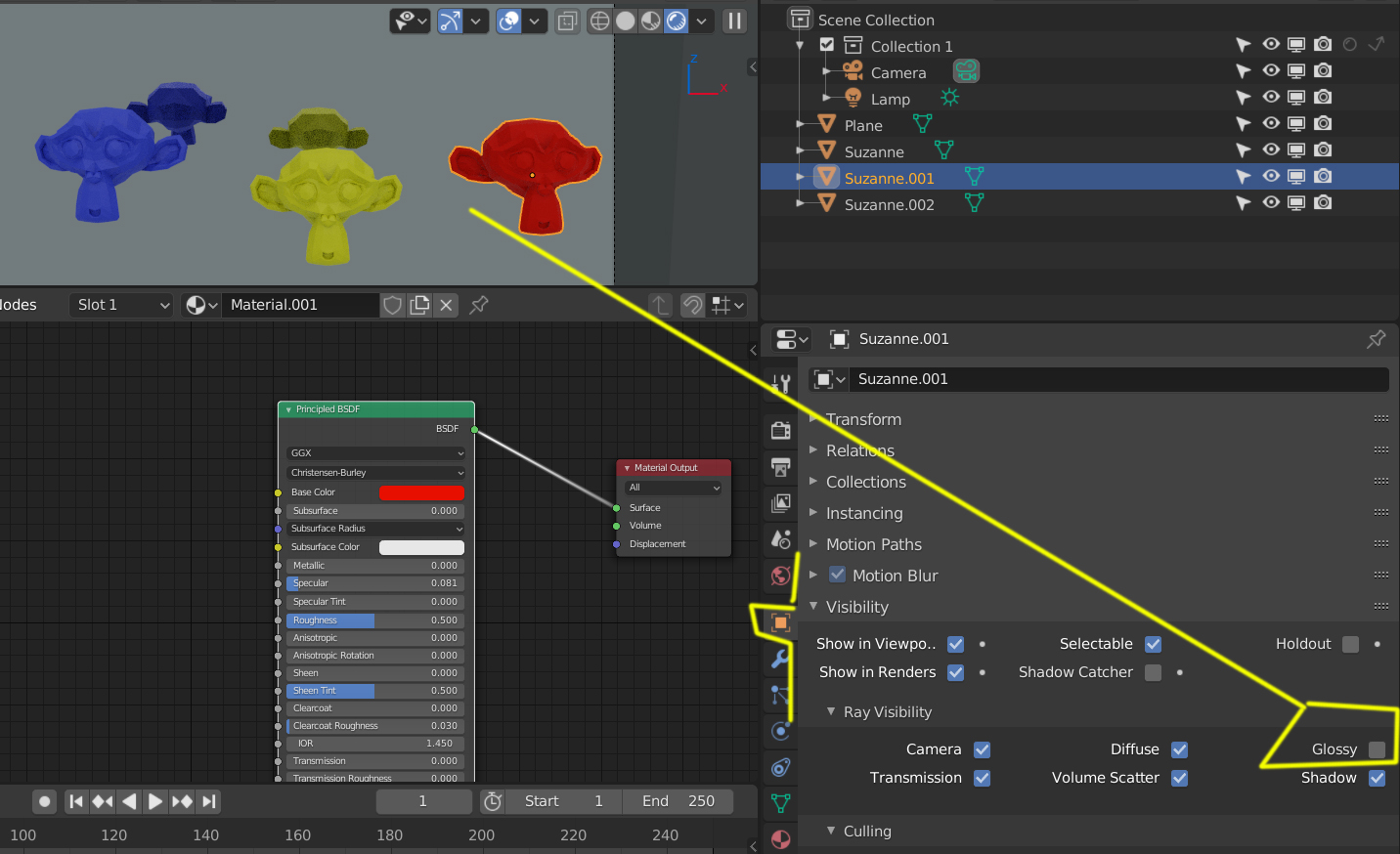
Task: Open the Slot 1 material slot dropdown
Action: click(x=122, y=305)
